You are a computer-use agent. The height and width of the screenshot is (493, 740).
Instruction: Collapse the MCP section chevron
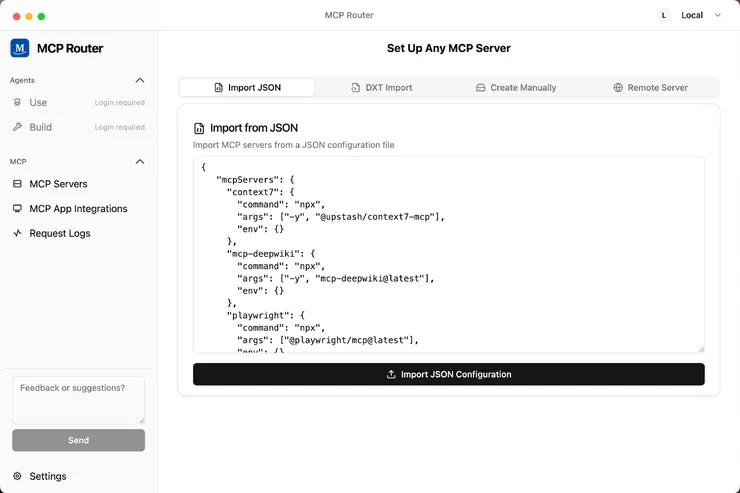pos(140,161)
